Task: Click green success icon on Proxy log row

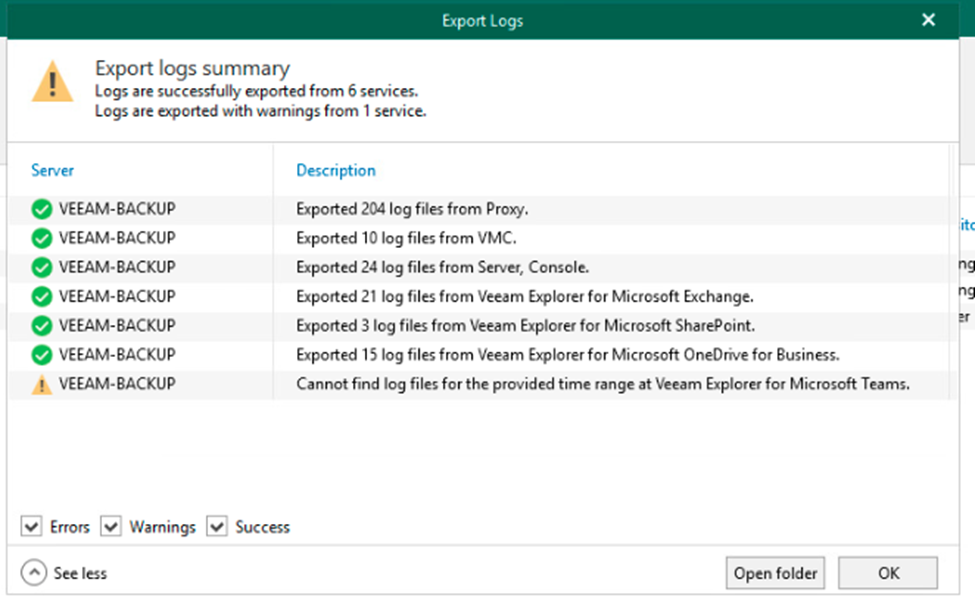Action: (x=42, y=210)
